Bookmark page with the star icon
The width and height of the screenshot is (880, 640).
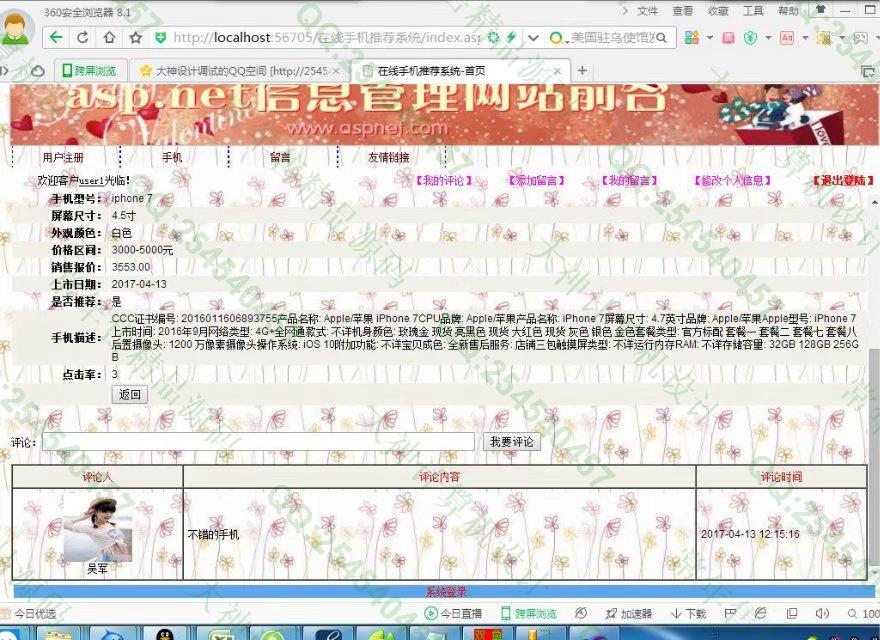(135, 38)
